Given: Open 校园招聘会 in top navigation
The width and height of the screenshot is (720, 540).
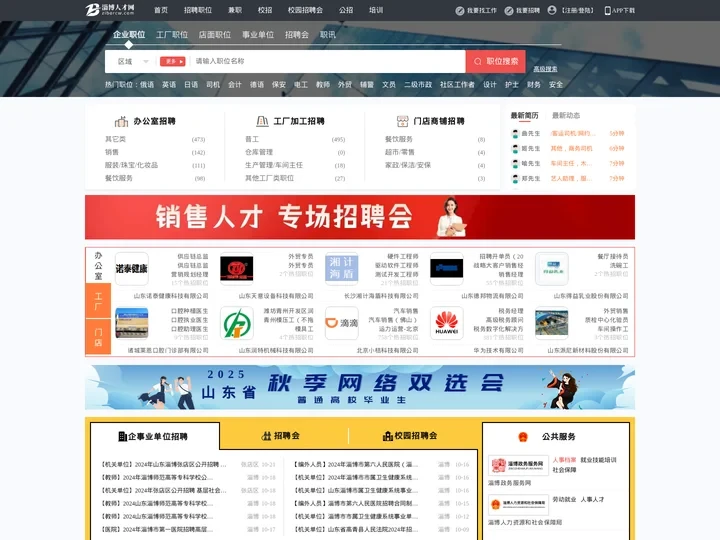Looking at the screenshot, I should [x=305, y=10].
